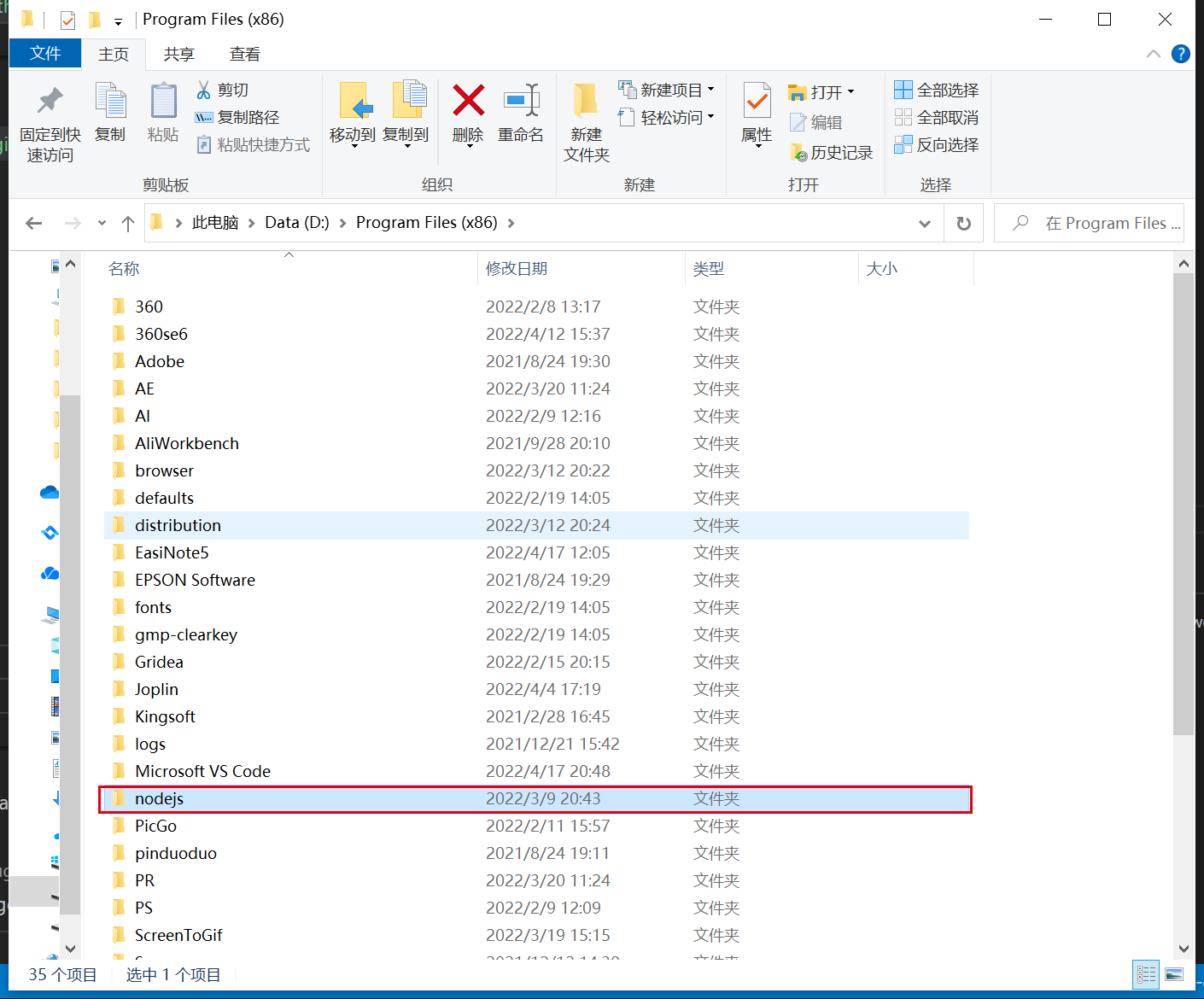Expand chevron after Program Files (x86) in path

coord(511,223)
